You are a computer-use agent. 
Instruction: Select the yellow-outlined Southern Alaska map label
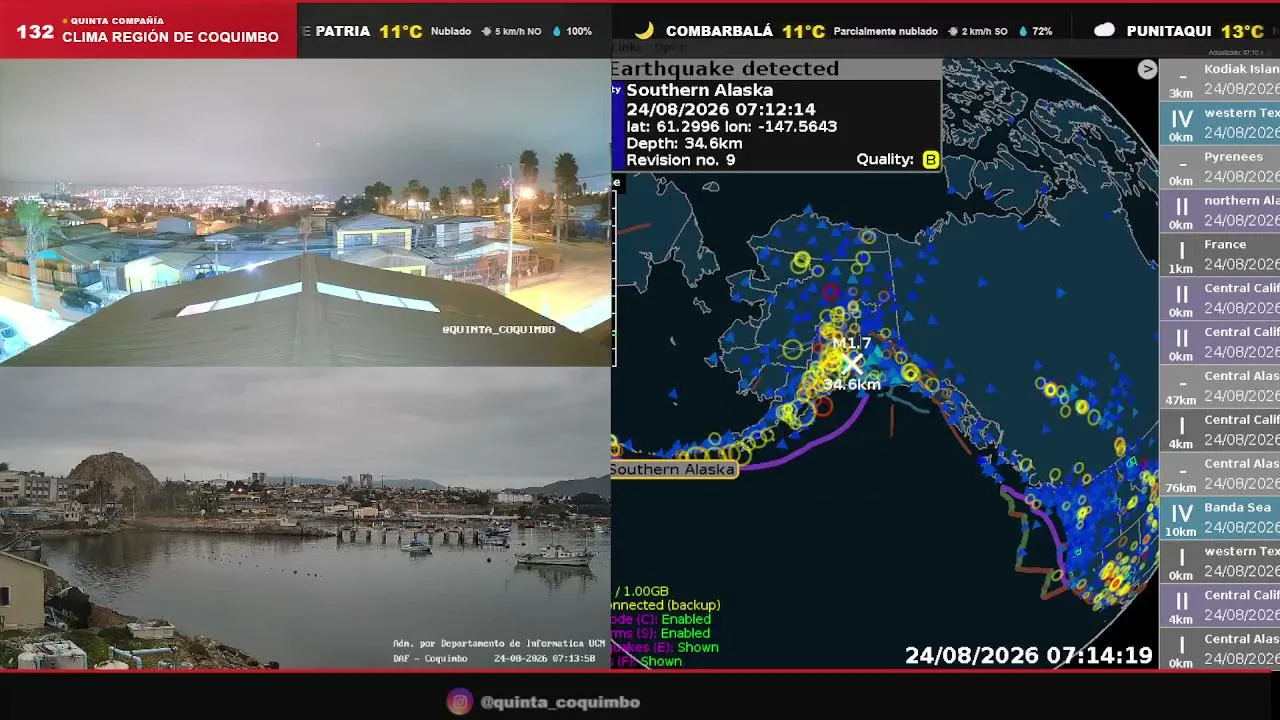click(x=674, y=470)
